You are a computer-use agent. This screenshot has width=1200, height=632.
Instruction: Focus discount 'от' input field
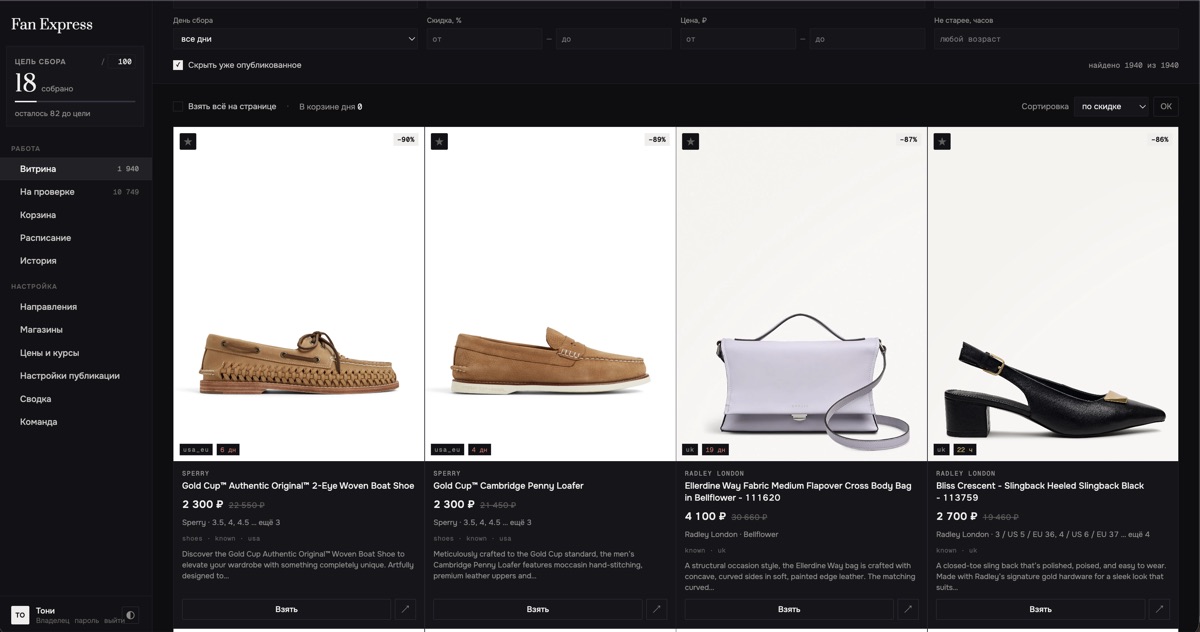pos(483,39)
